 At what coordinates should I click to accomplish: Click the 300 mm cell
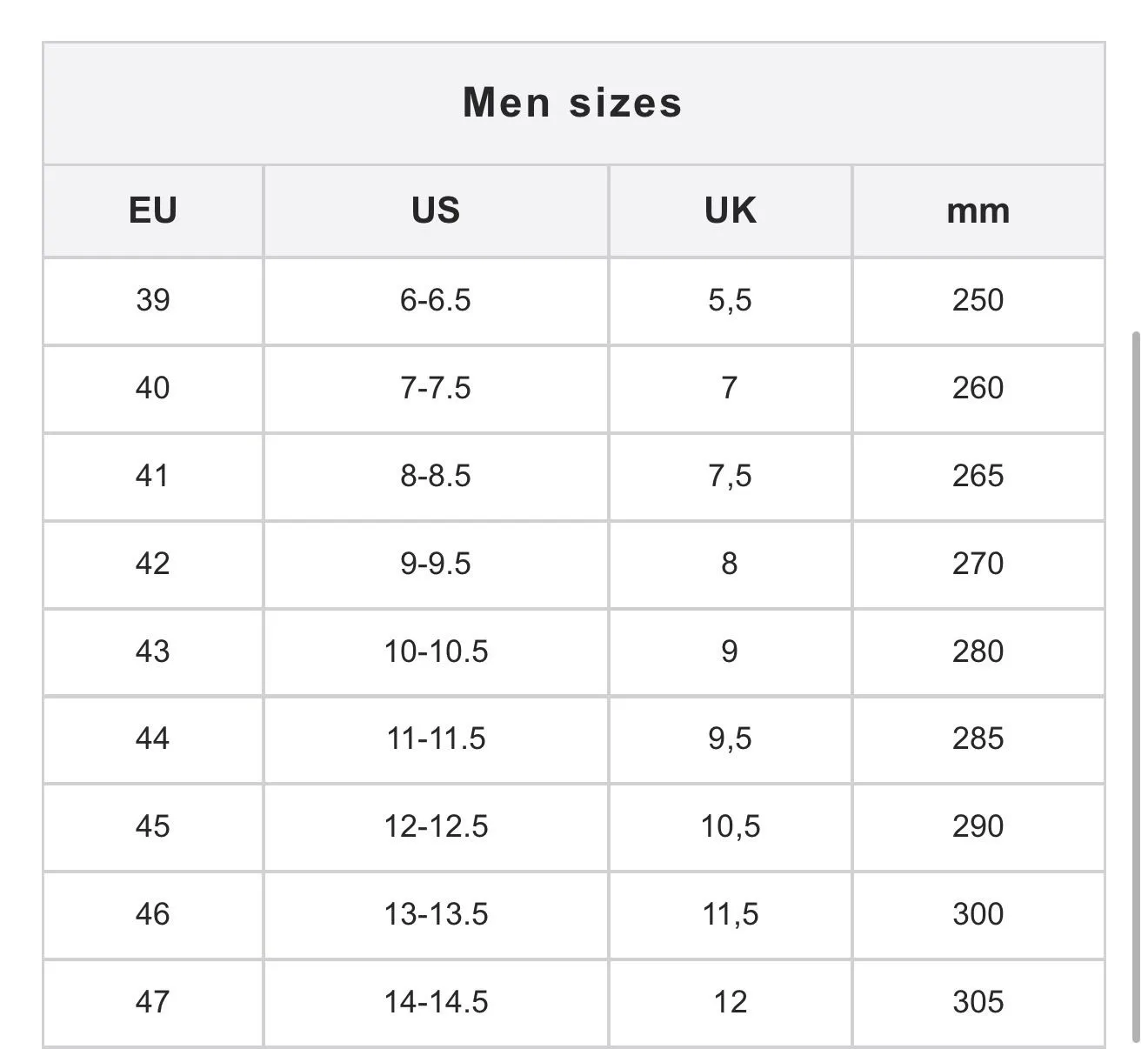(x=978, y=915)
